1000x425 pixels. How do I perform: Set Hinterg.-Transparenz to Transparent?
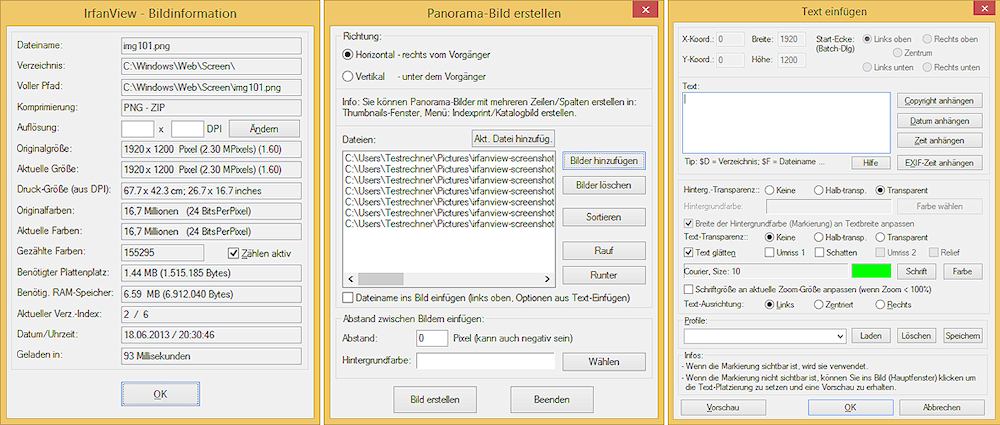(x=881, y=190)
